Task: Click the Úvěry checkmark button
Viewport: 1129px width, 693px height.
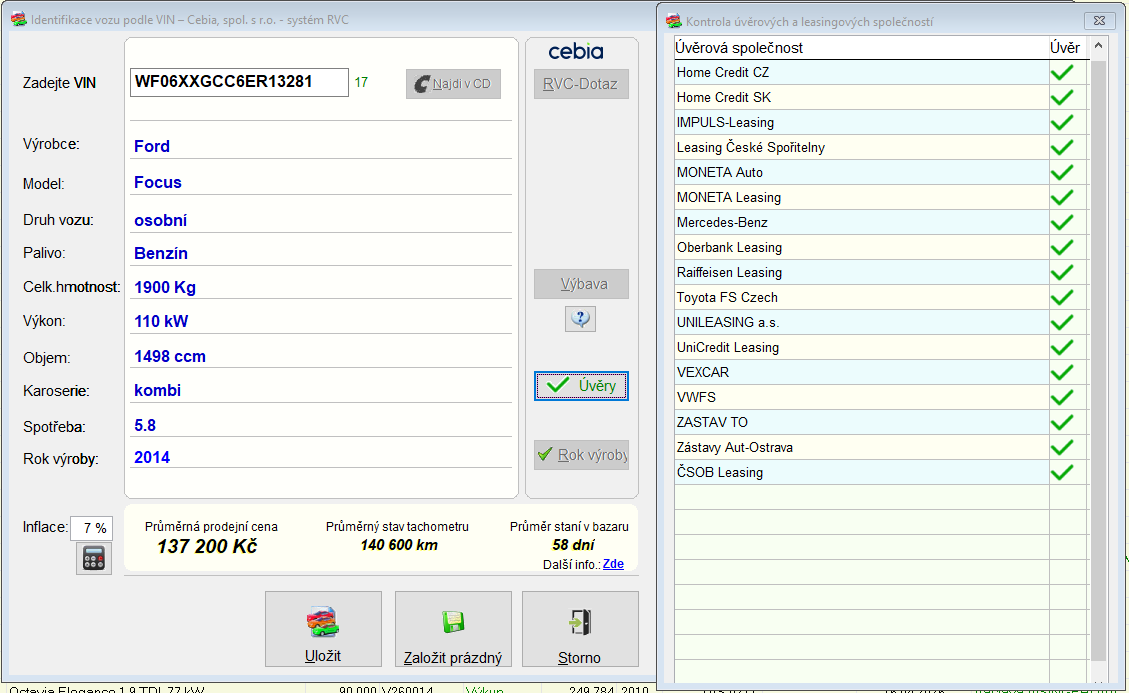Action: pyautogui.click(x=581, y=385)
